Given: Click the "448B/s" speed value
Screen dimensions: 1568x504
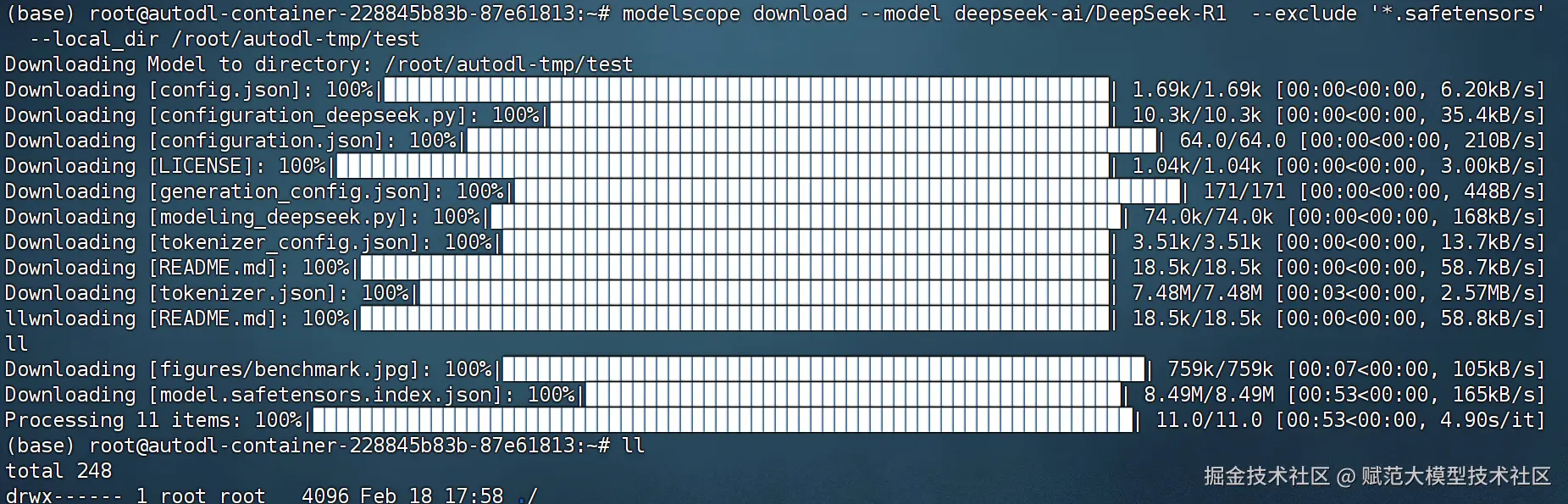Looking at the screenshot, I should [x=1499, y=191].
